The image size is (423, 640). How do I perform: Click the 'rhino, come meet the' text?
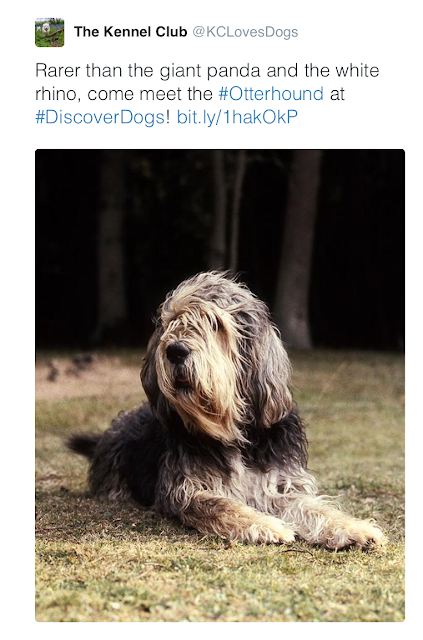tap(124, 94)
